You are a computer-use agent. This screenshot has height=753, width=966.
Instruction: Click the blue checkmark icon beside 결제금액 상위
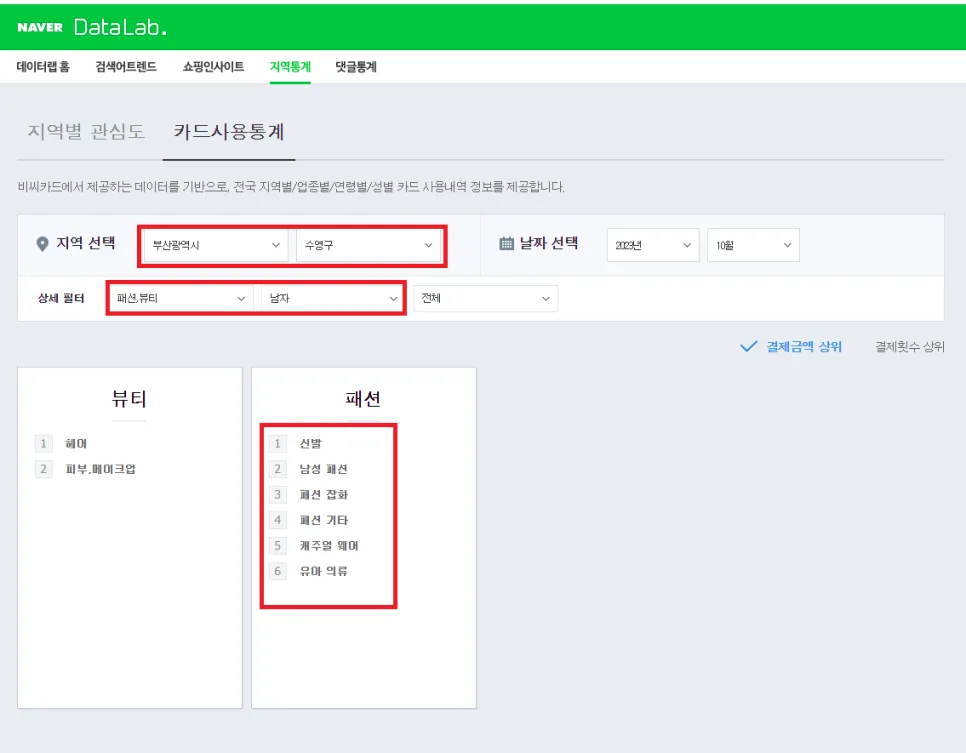click(749, 346)
